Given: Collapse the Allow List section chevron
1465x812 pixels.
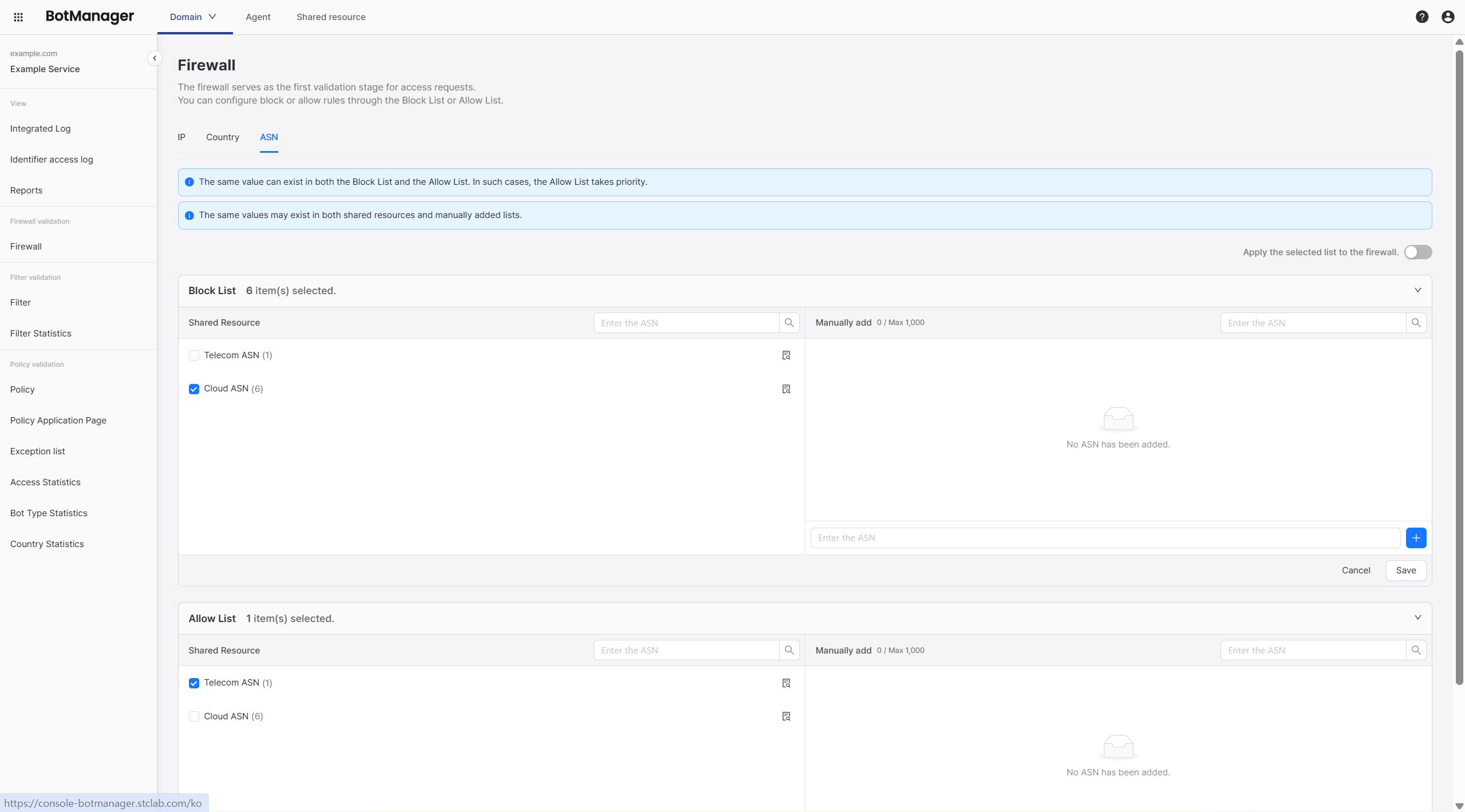Looking at the screenshot, I should click(x=1417, y=617).
